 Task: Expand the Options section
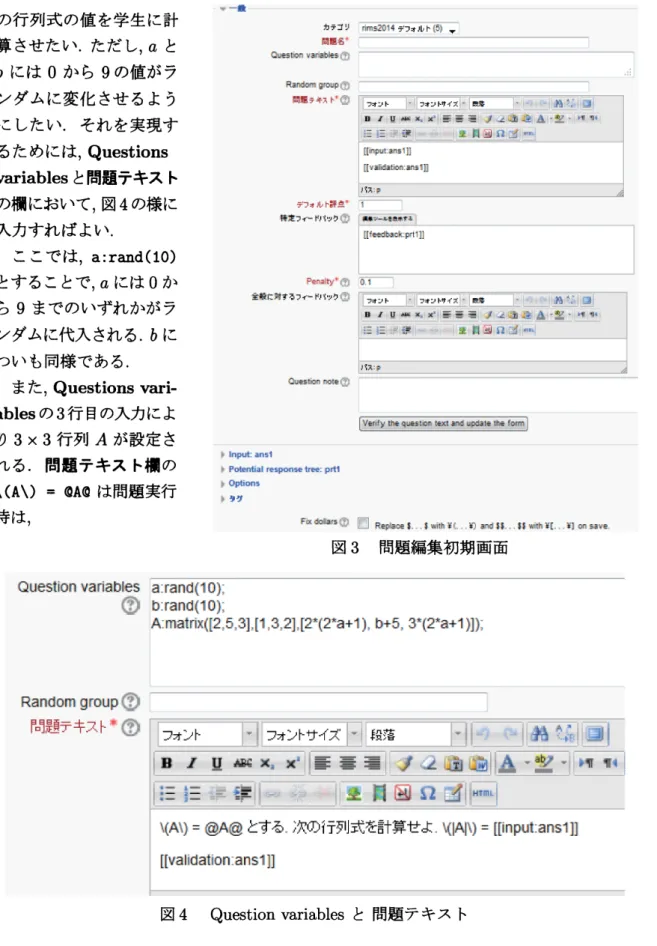click(244, 483)
